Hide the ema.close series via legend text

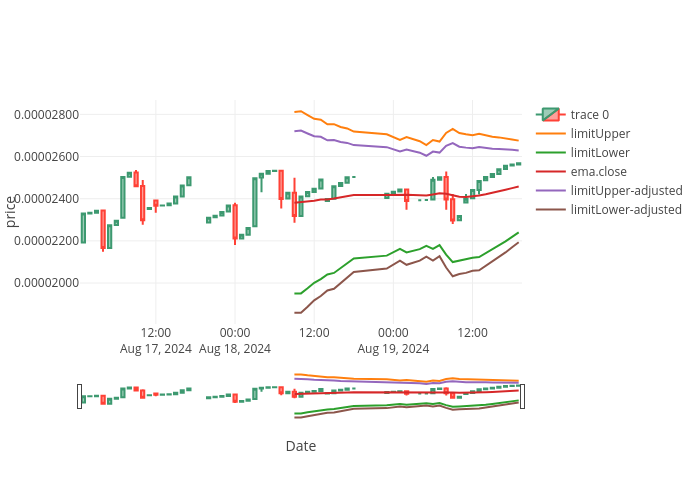click(599, 172)
